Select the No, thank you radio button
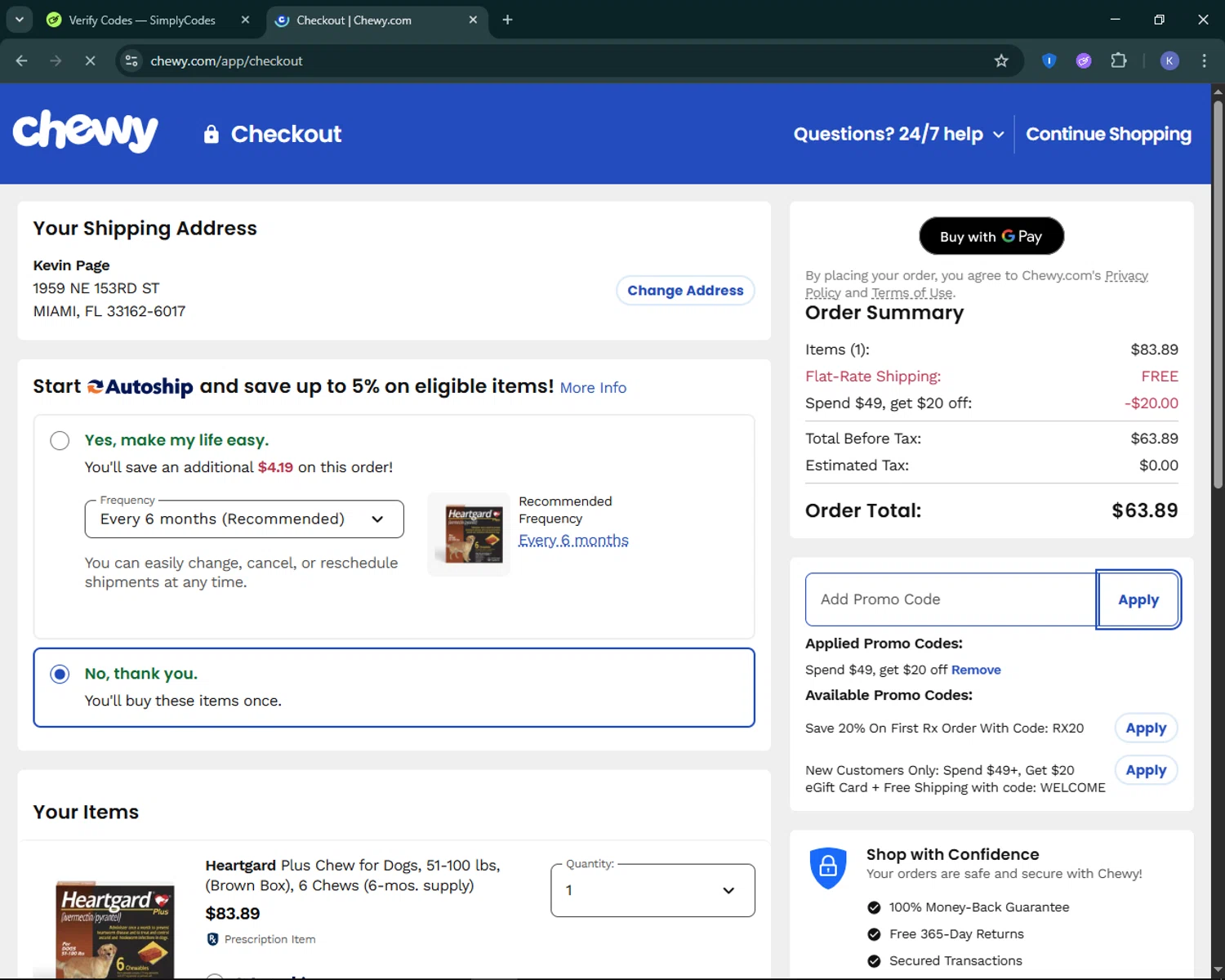The image size is (1225, 980). point(60,675)
